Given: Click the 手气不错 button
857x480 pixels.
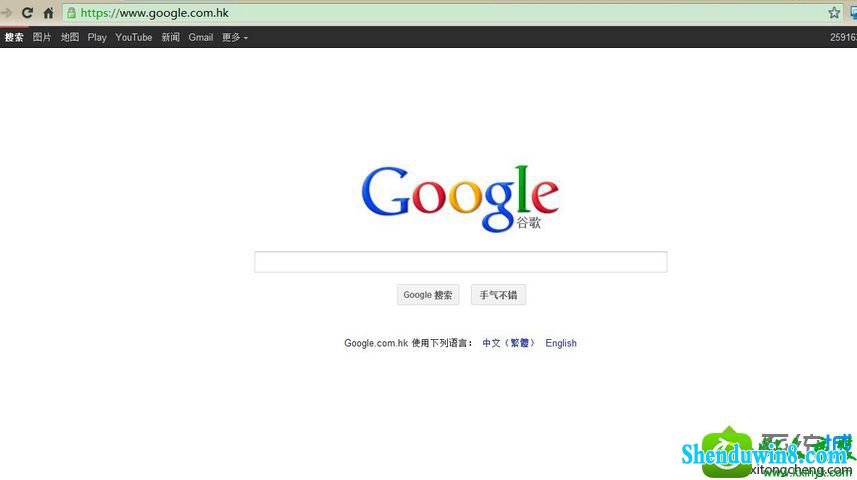Looking at the screenshot, I should point(498,295).
